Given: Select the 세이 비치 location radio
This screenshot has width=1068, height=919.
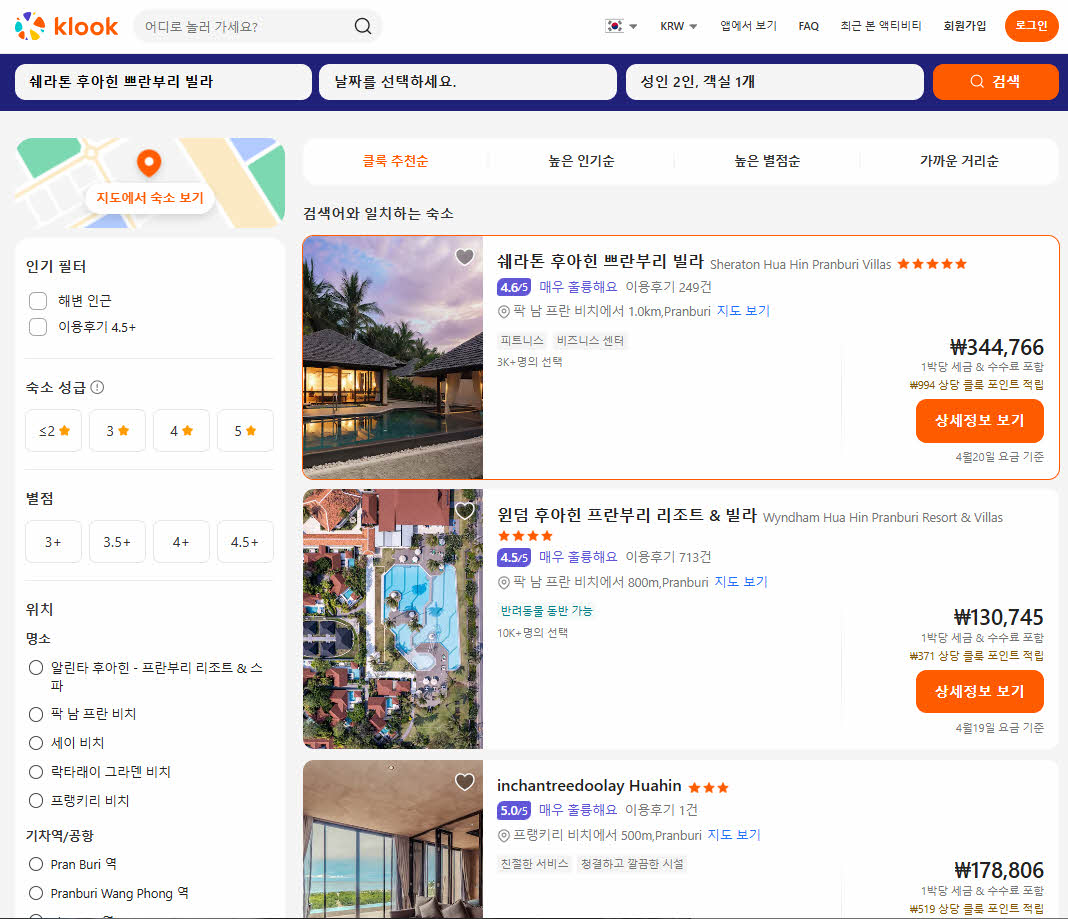Looking at the screenshot, I should [36, 743].
